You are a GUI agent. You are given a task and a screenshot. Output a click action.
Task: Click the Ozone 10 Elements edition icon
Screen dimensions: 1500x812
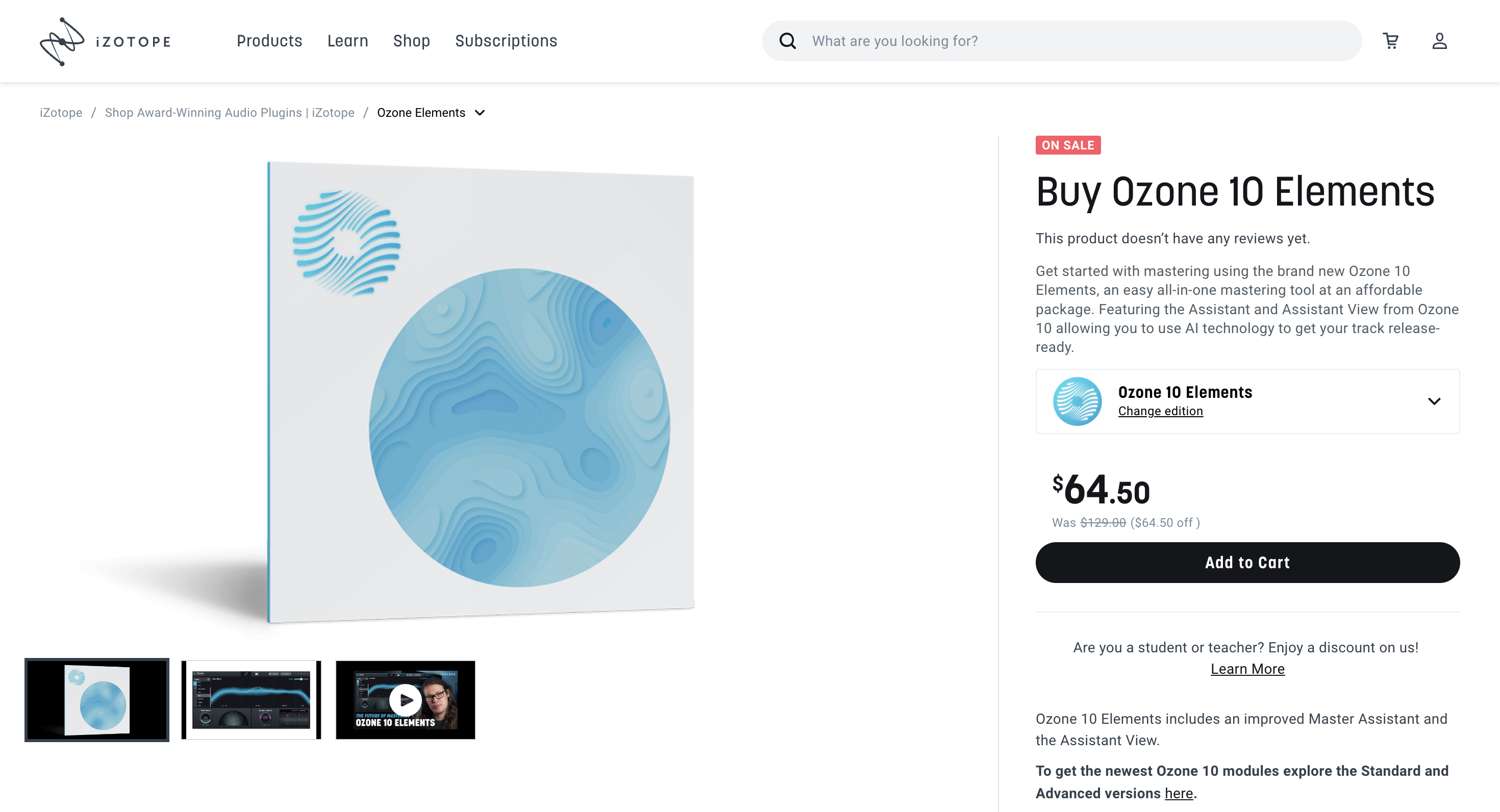tap(1077, 401)
